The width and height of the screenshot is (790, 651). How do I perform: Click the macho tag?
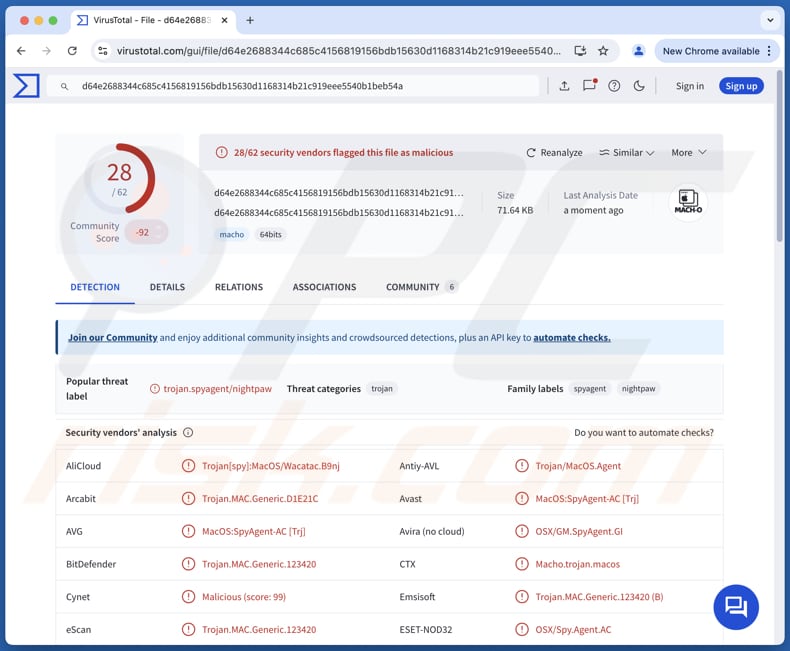[232, 234]
